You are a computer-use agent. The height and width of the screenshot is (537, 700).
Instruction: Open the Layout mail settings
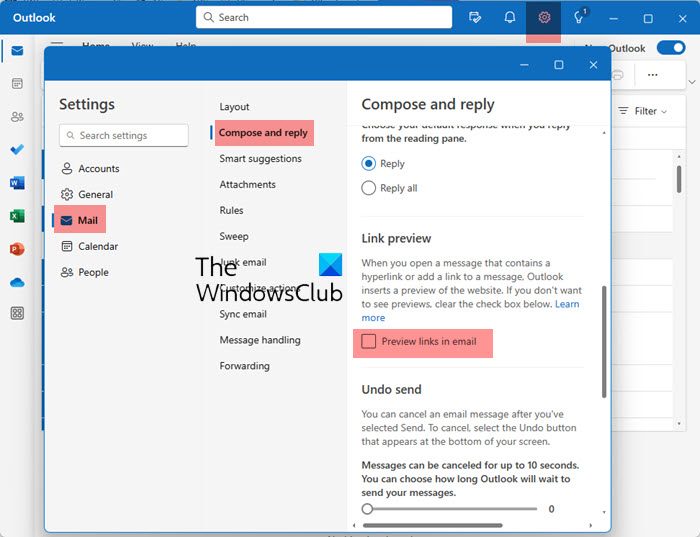pos(234,107)
